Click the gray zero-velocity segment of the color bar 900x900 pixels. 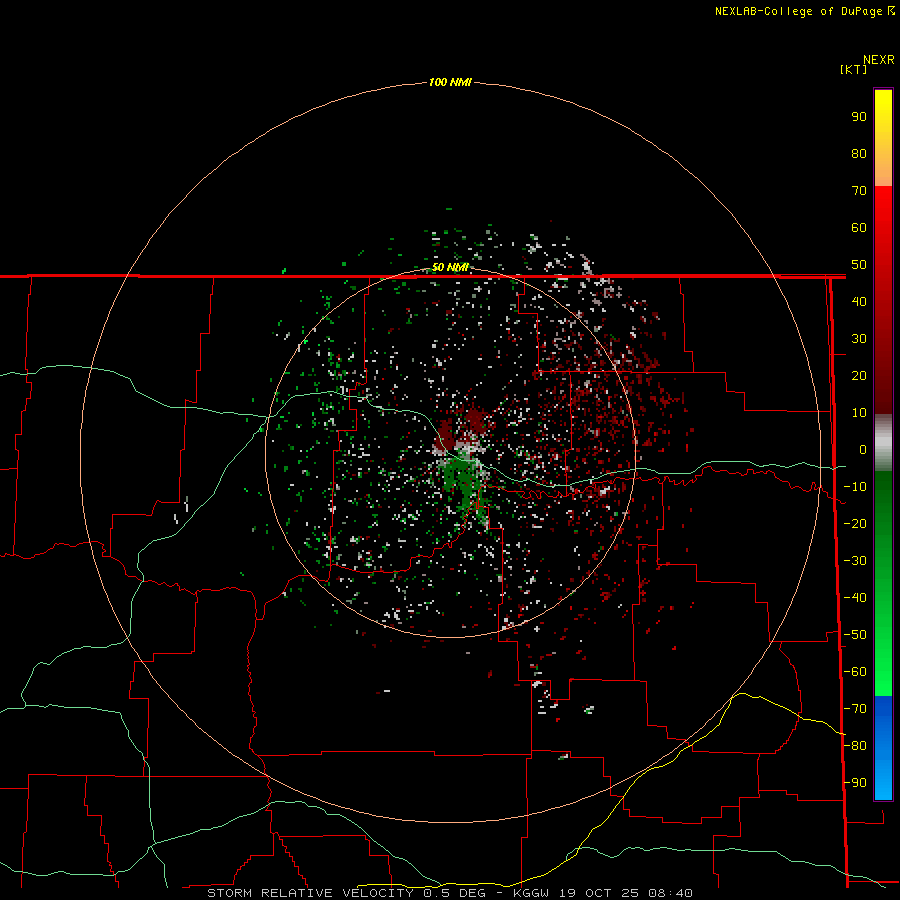pos(883,443)
